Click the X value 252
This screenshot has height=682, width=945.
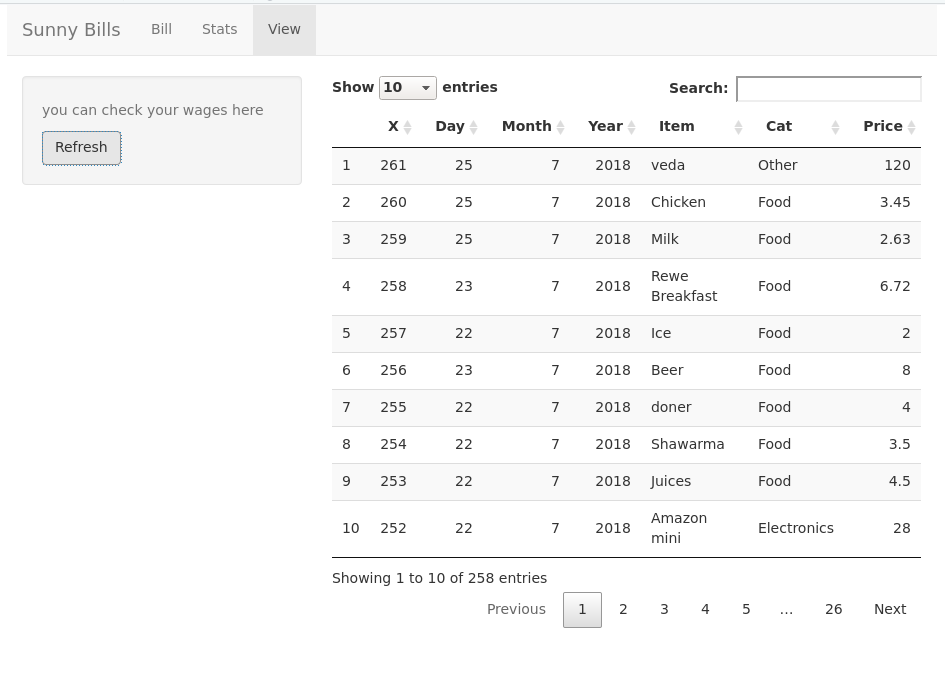click(x=393, y=528)
